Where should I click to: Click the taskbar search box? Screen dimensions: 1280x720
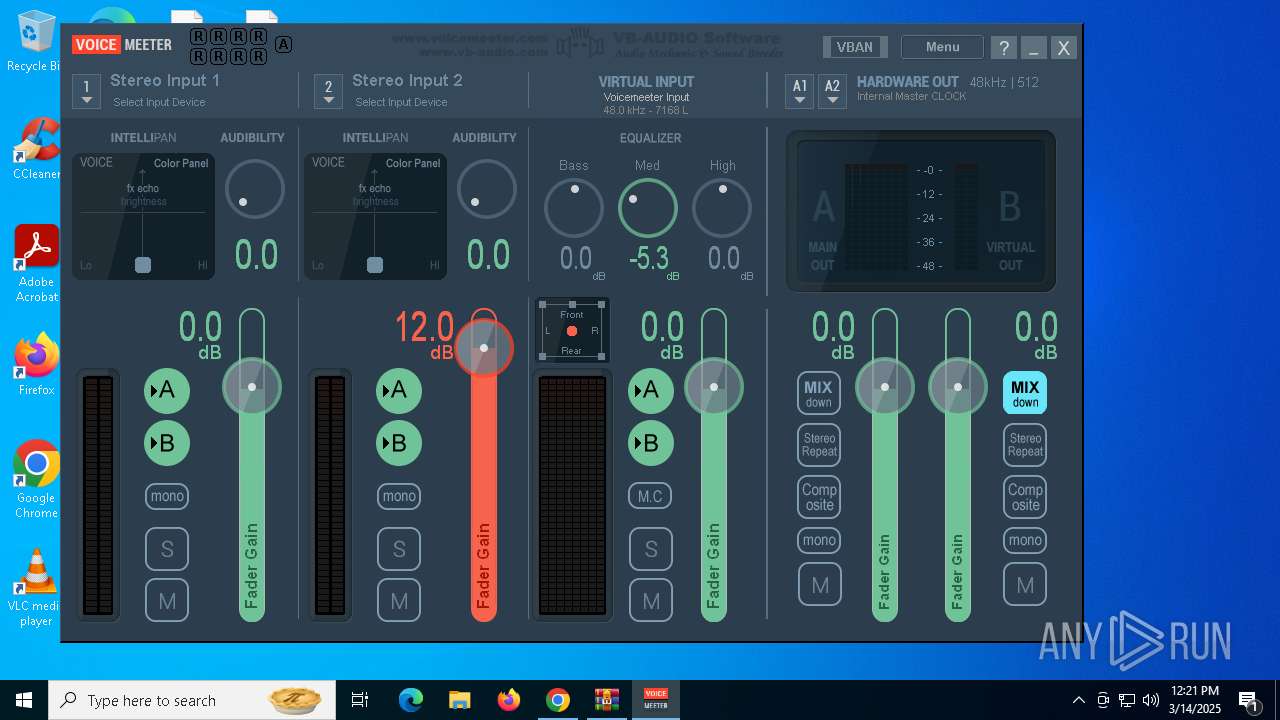pyautogui.click(x=192, y=700)
